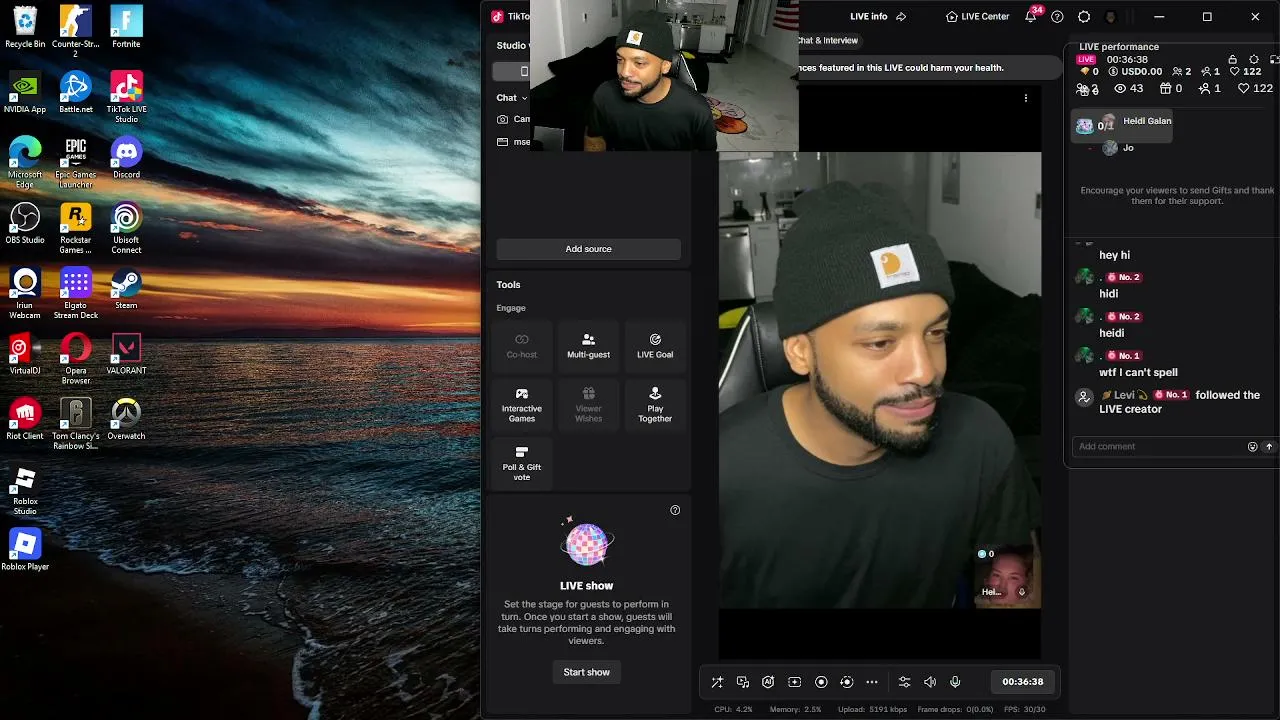This screenshot has width=1280, height=720.
Task: Mute the microphone
Action: tap(955, 682)
